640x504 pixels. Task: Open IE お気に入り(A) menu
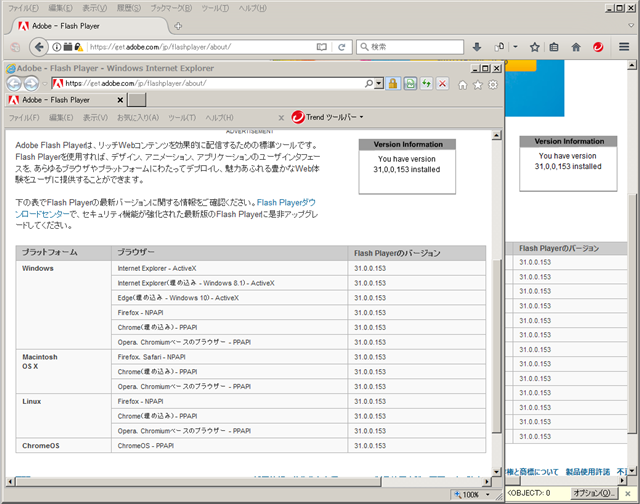click(x=138, y=118)
